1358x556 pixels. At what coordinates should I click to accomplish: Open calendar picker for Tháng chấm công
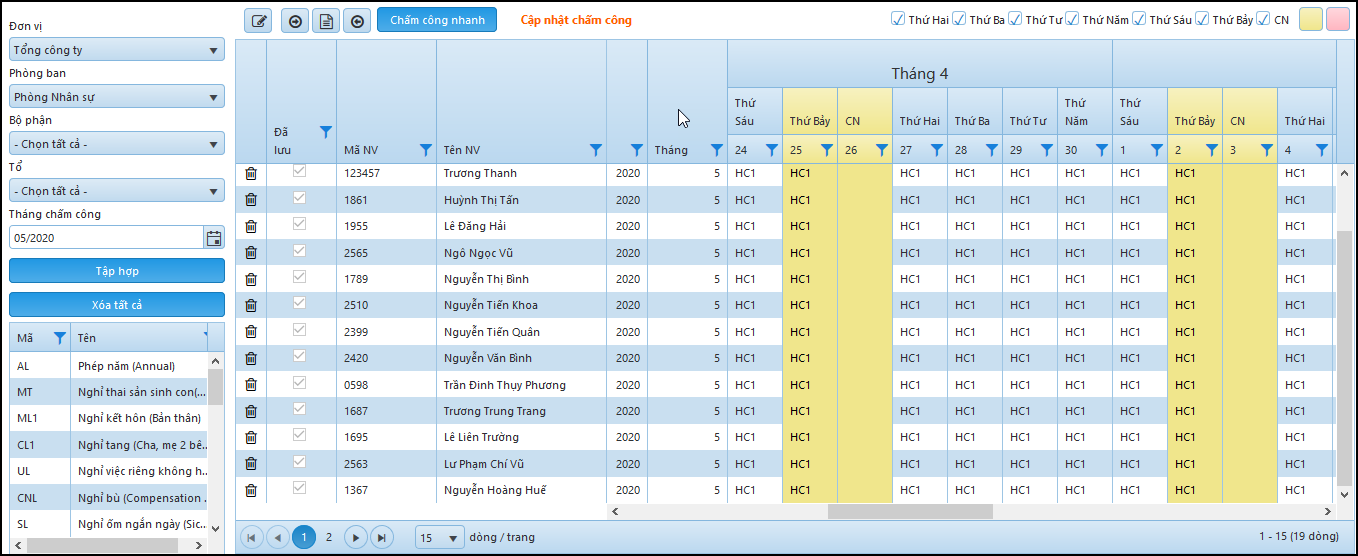coord(213,238)
